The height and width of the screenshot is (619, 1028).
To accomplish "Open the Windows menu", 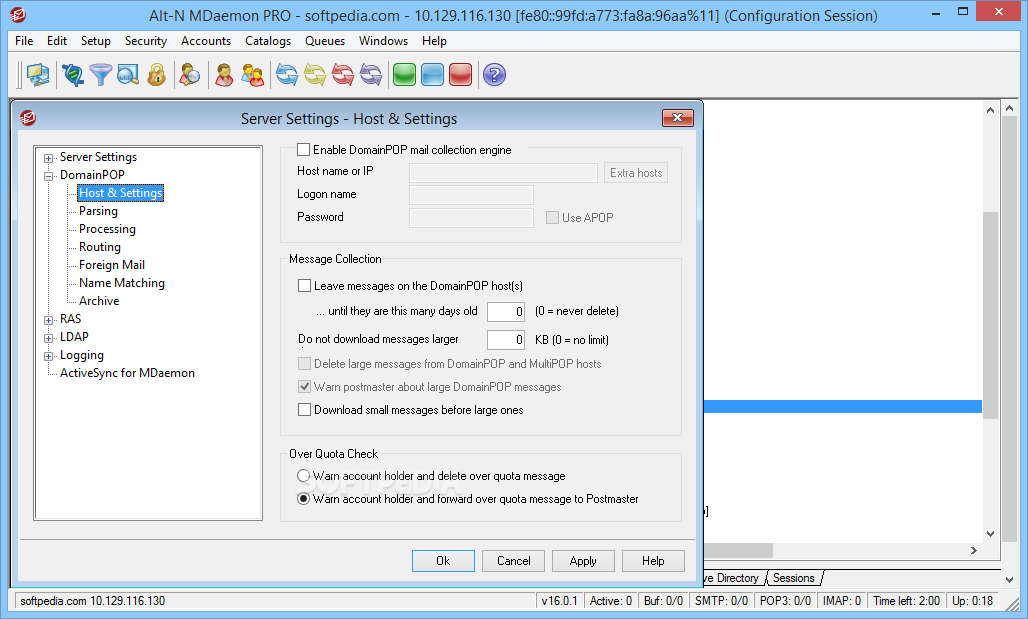I will (384, 41).
